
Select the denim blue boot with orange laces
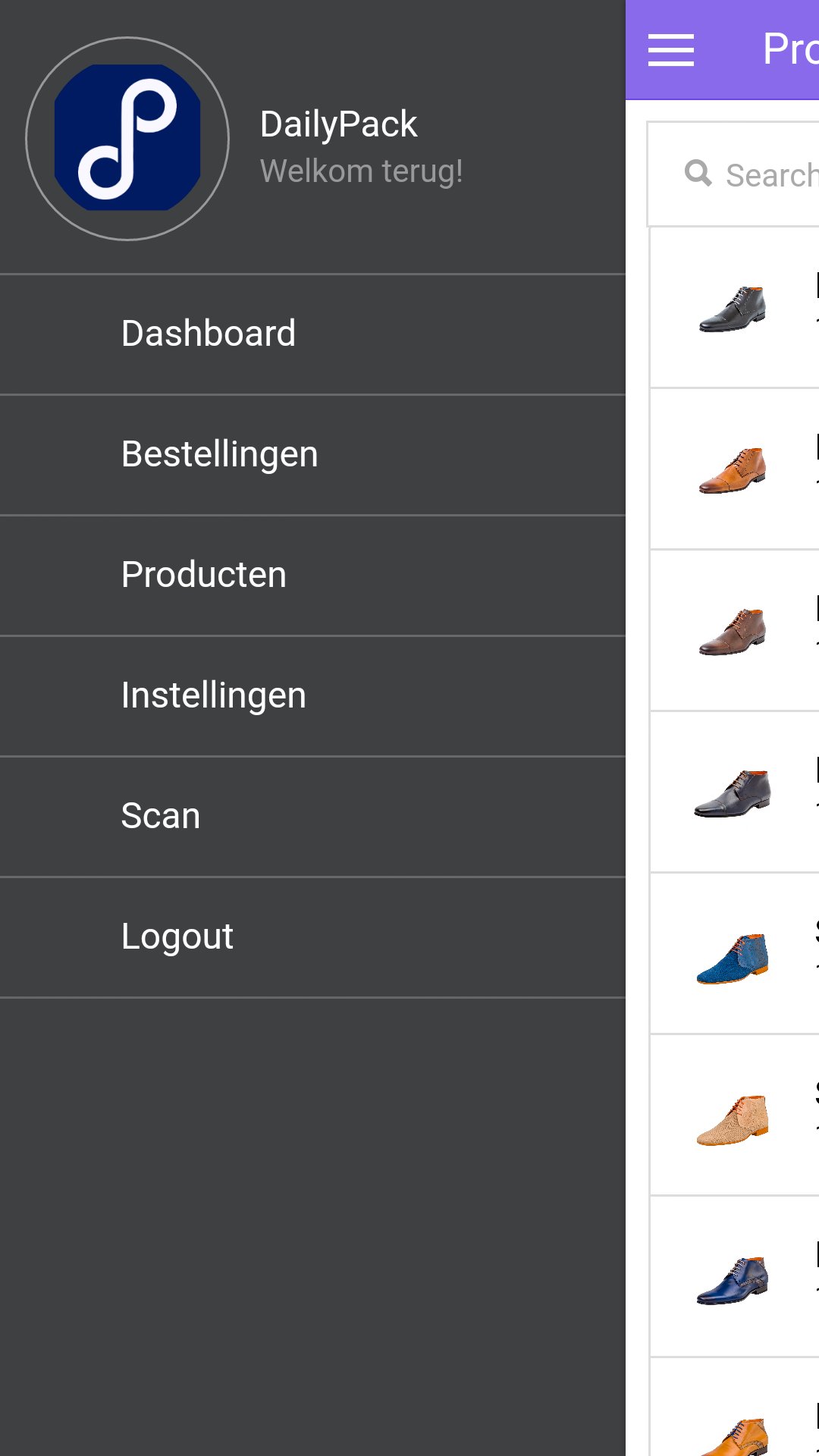(733, 957)
